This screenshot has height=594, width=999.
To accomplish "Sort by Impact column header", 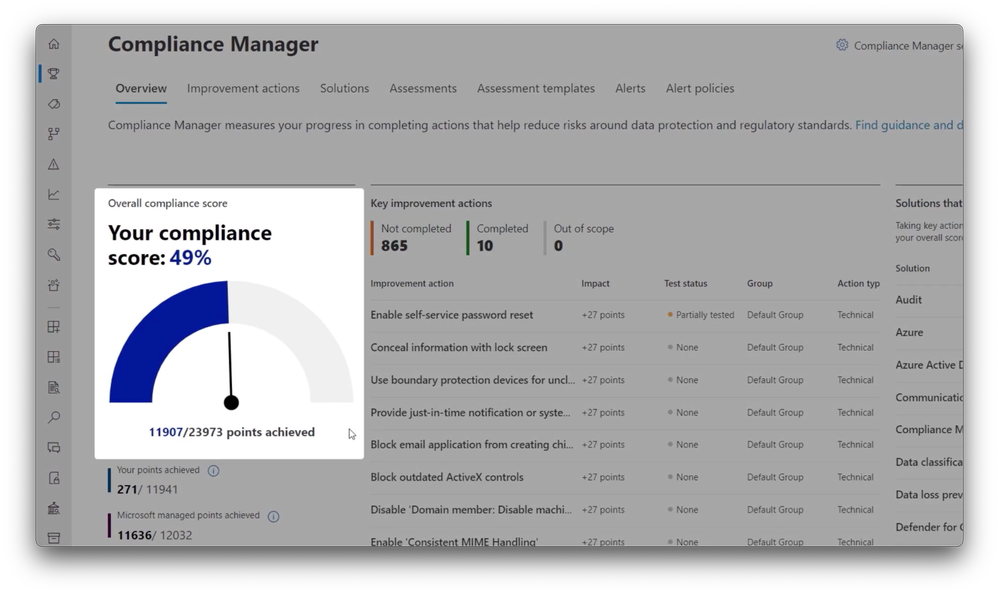I will 595,284.
